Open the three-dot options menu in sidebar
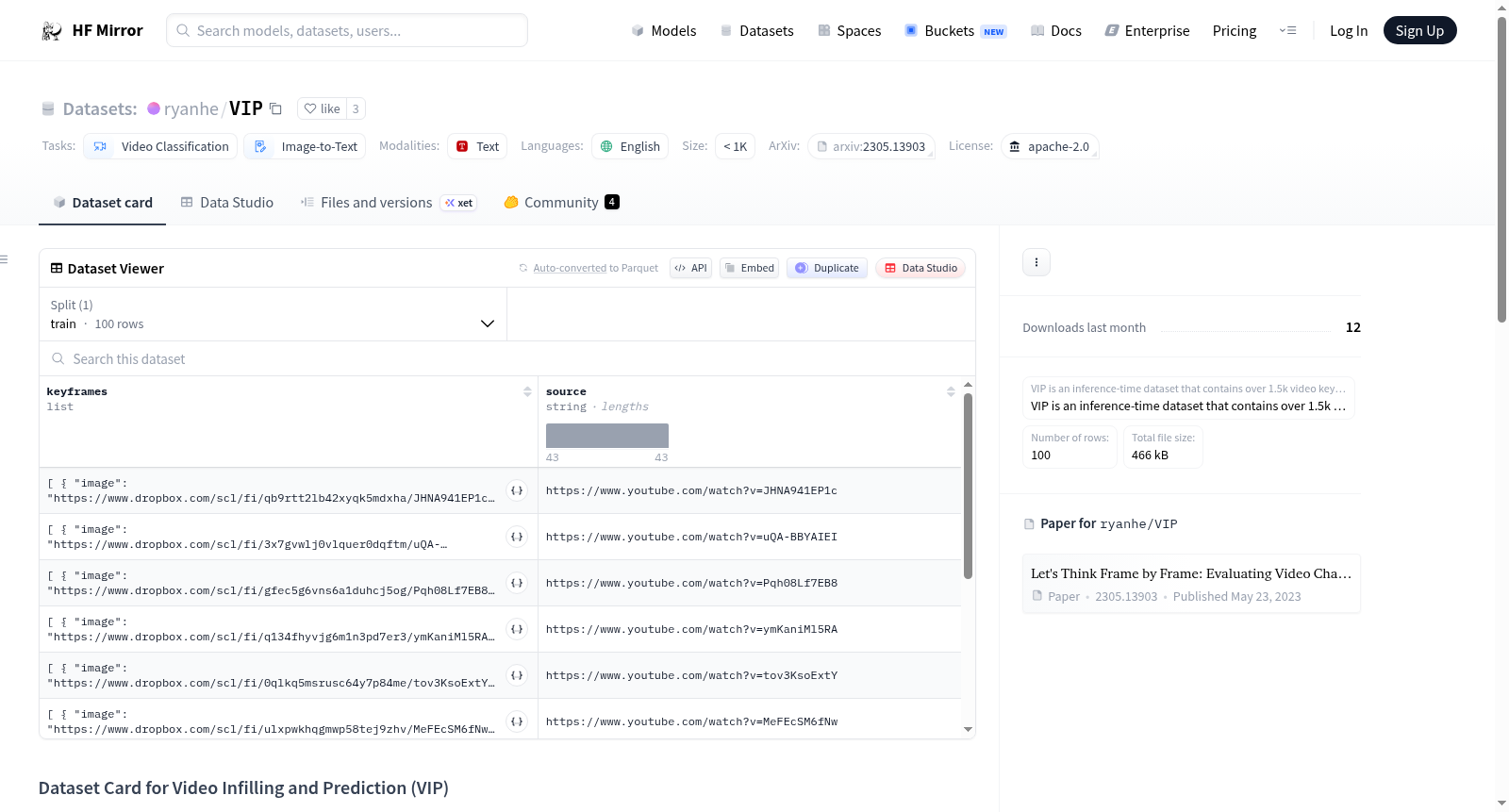Screen dimensions: 1509x812 click(1036, 262)
